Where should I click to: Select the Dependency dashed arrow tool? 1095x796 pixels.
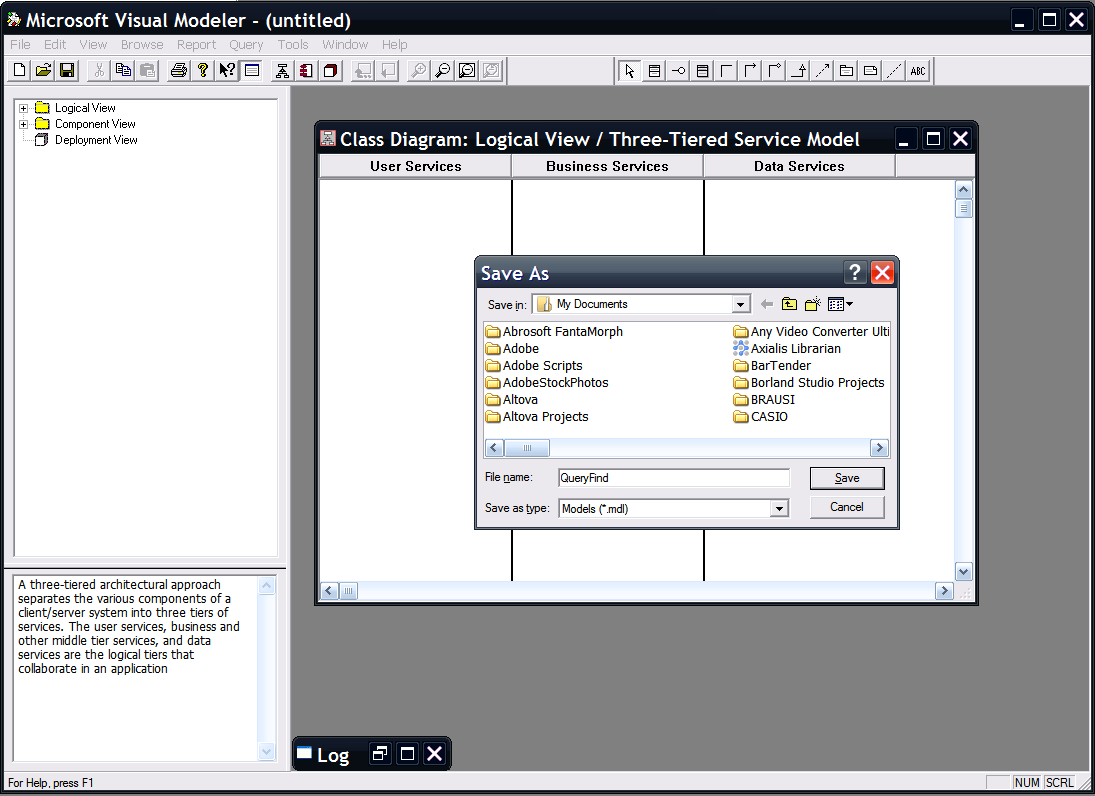pos(822,70)
